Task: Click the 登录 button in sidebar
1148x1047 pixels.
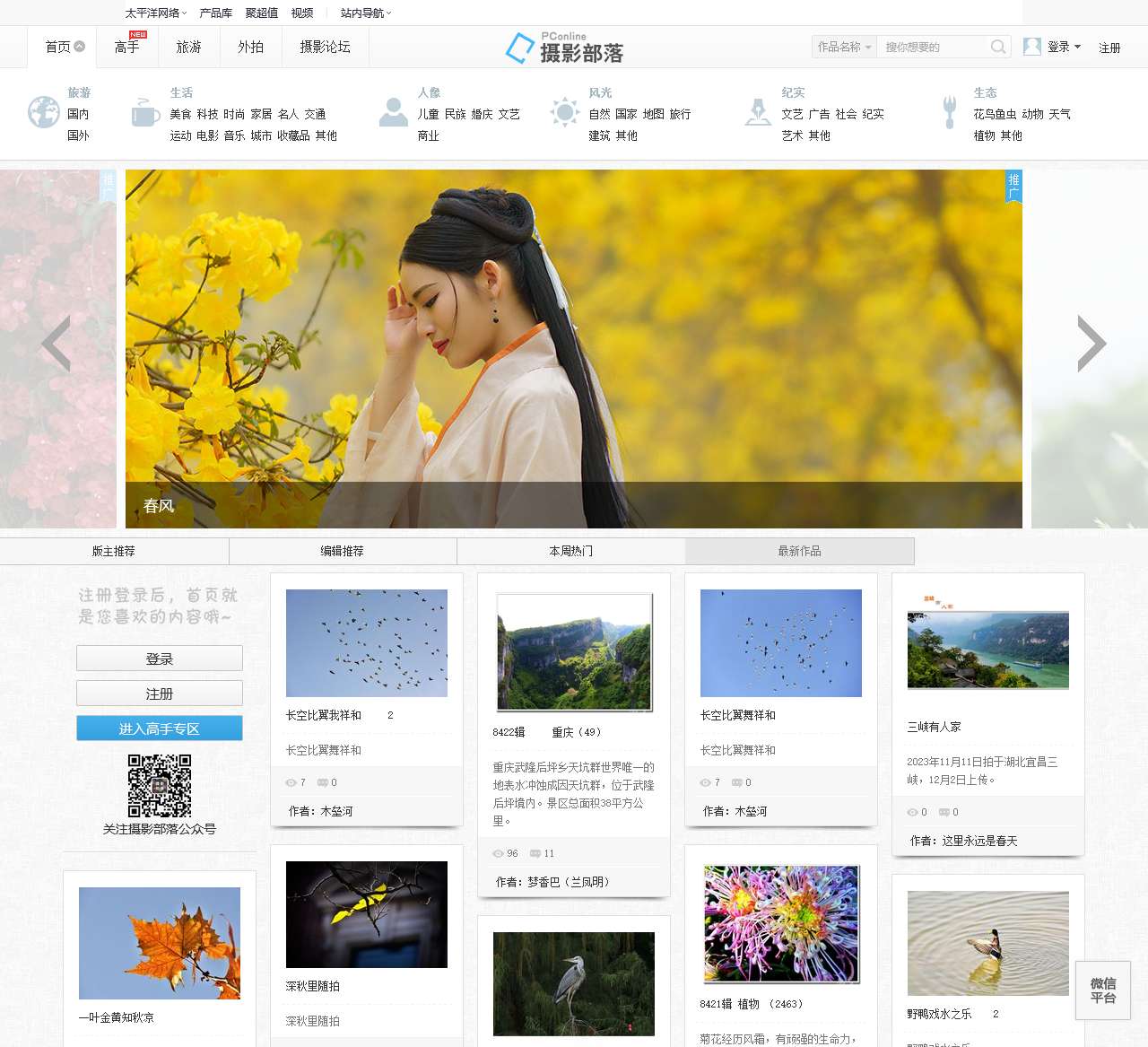Action: coord(160,659)
